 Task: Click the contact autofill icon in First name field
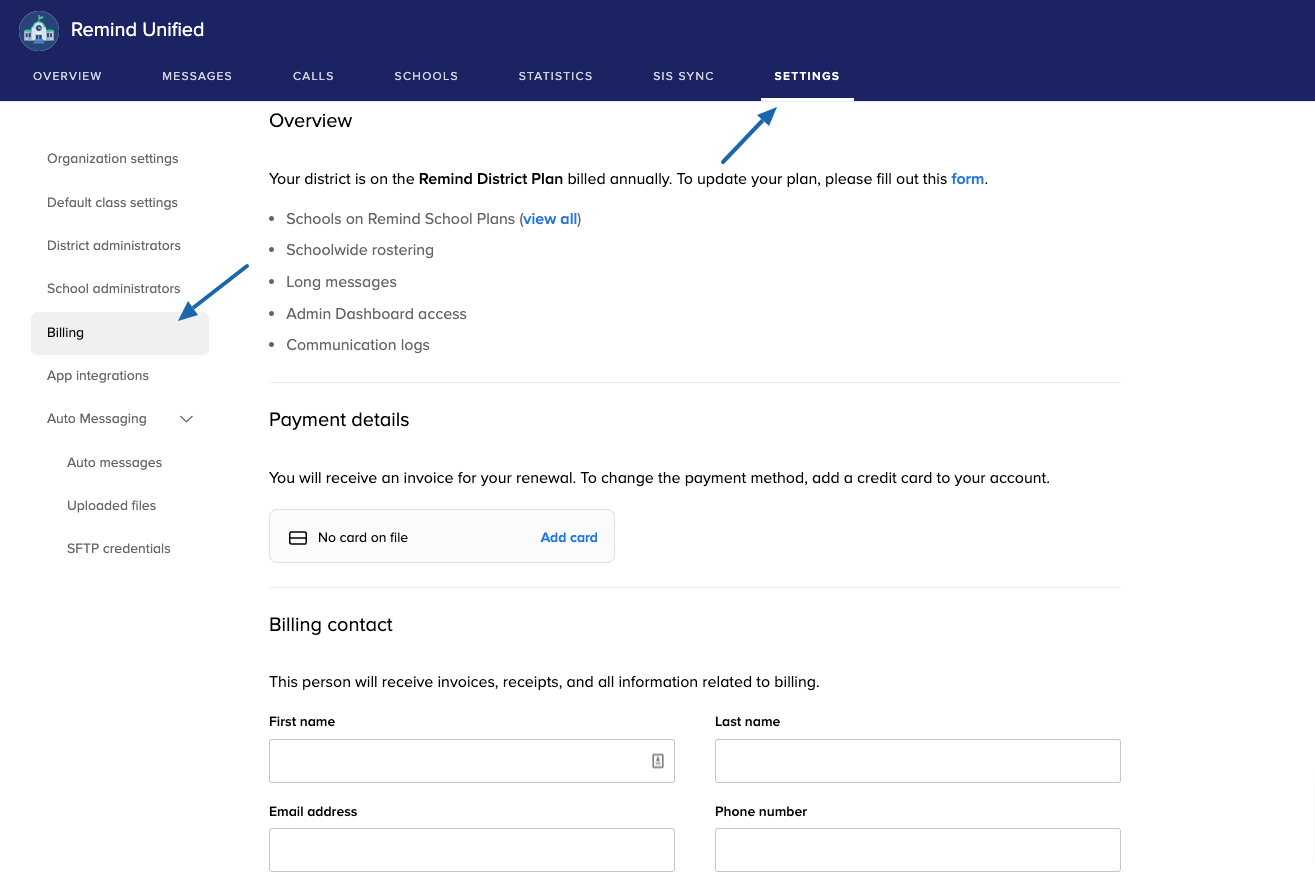[x=658, y=761]
